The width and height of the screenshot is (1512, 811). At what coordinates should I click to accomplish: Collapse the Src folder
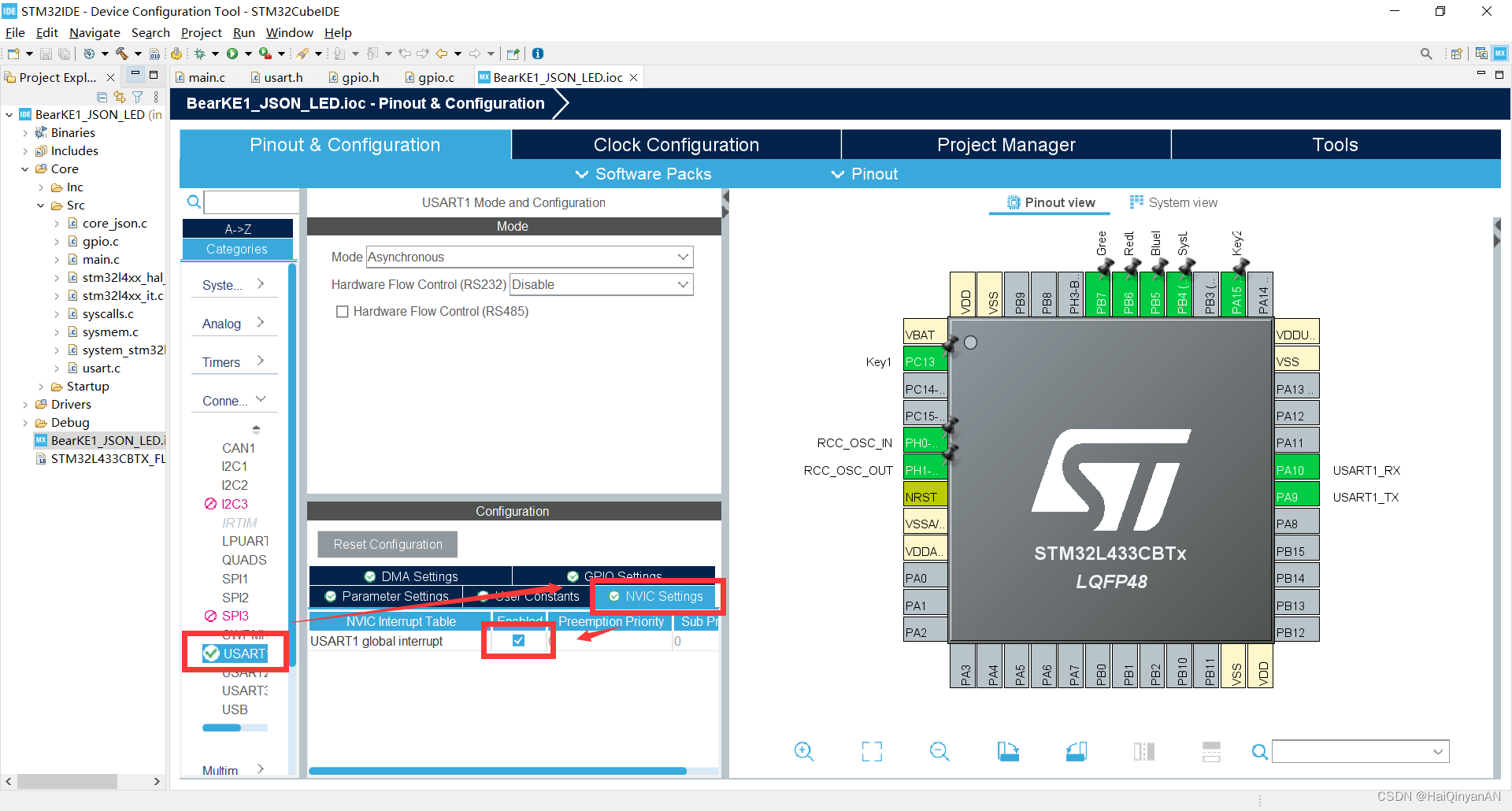[x=41, y=206]
